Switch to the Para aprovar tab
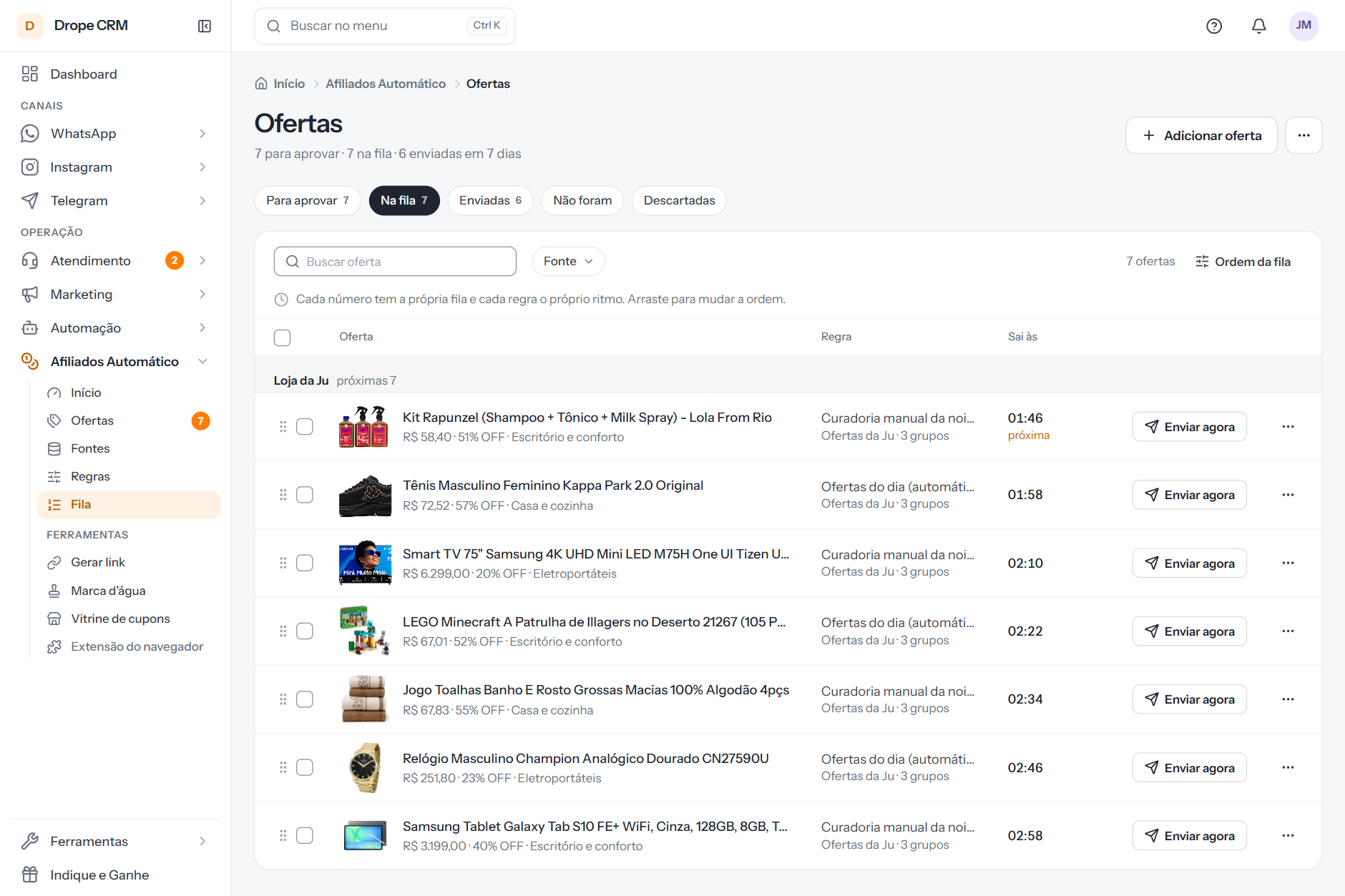The height and width of the screenshot is (896, 1345). 308,201
